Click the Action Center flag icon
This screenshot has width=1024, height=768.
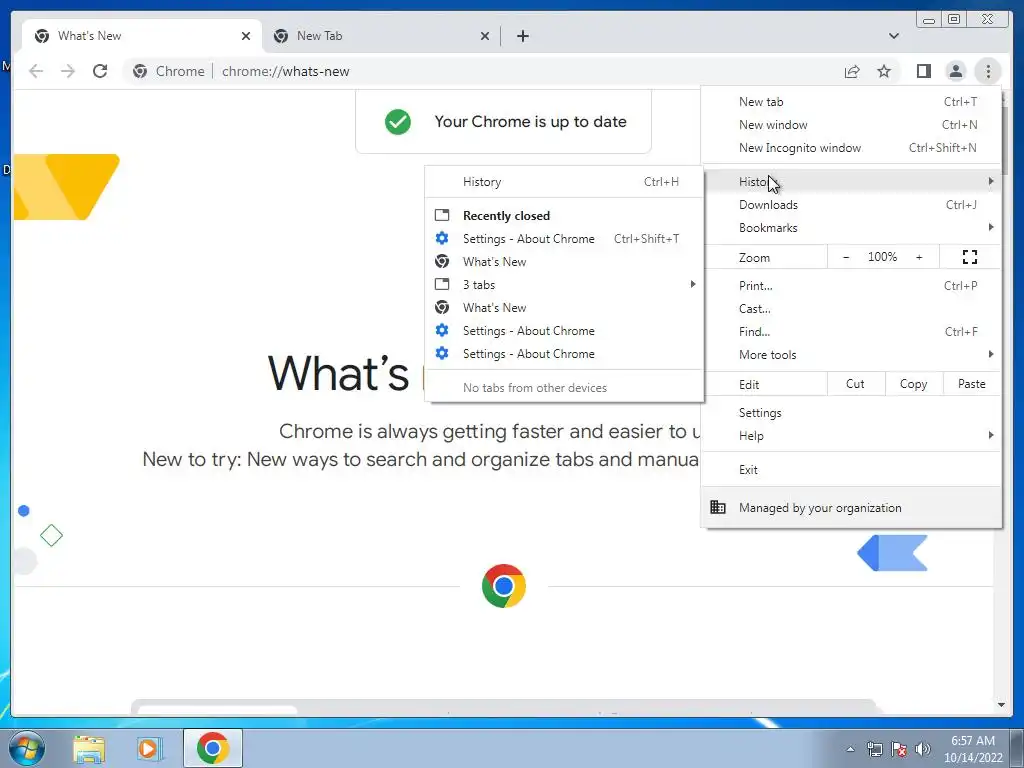(899, 749)
